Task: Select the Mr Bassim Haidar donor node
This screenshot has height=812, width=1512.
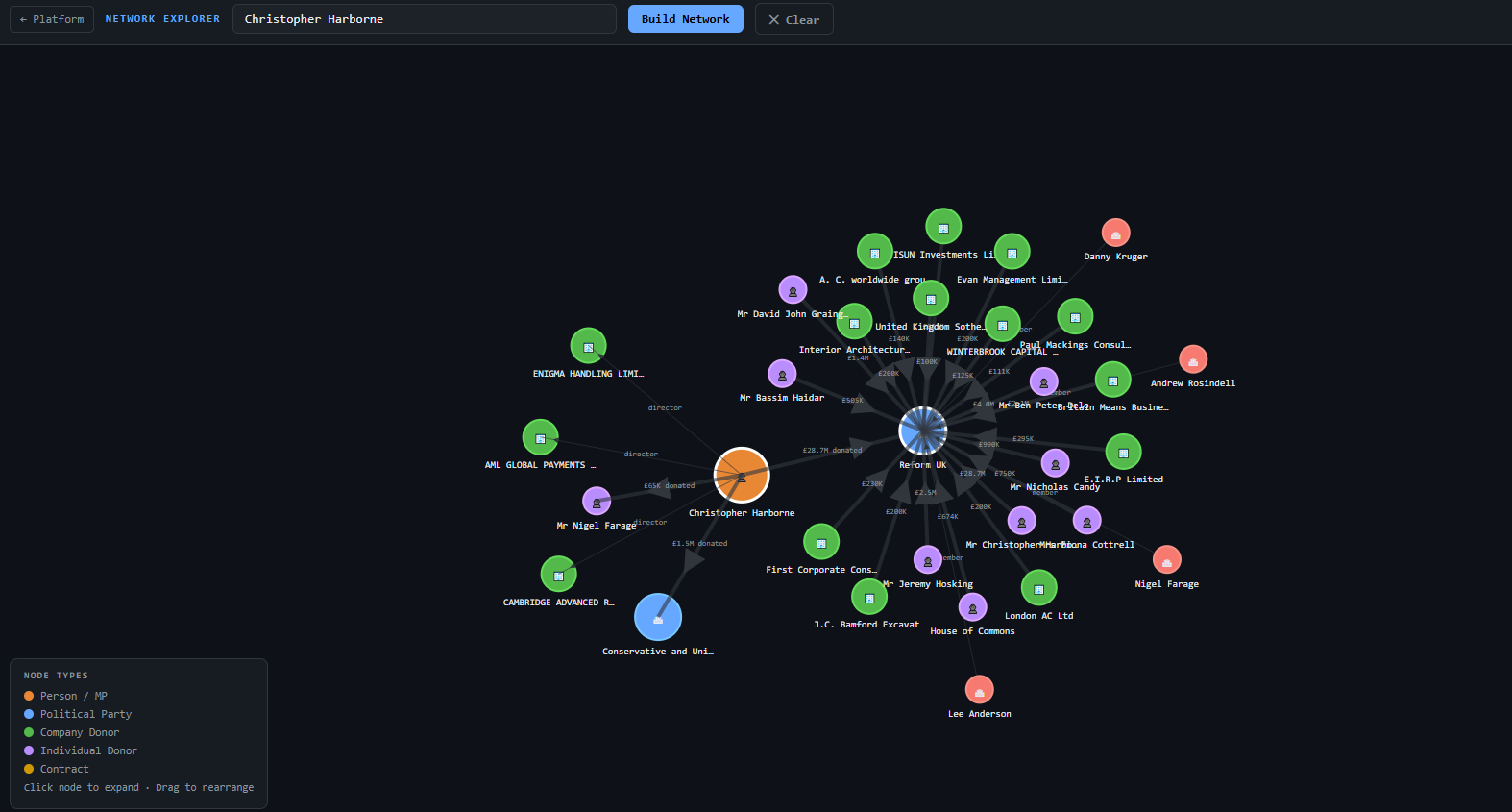Action: (782, 374)
